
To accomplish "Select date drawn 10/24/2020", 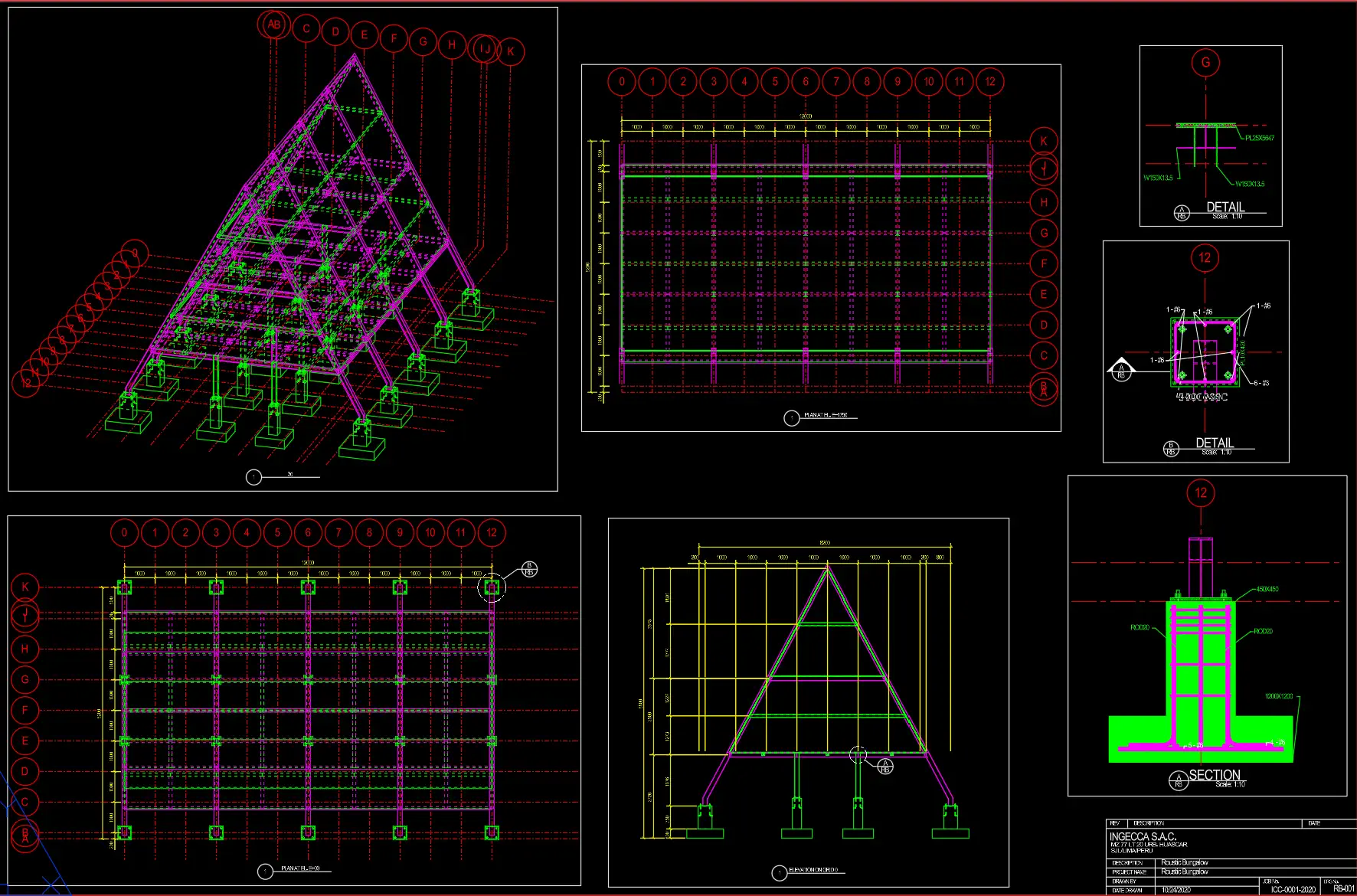I will [x=1176, y=890].
